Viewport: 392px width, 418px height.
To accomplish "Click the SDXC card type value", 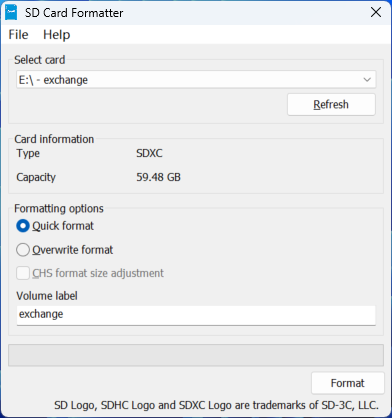I will 149,153.
